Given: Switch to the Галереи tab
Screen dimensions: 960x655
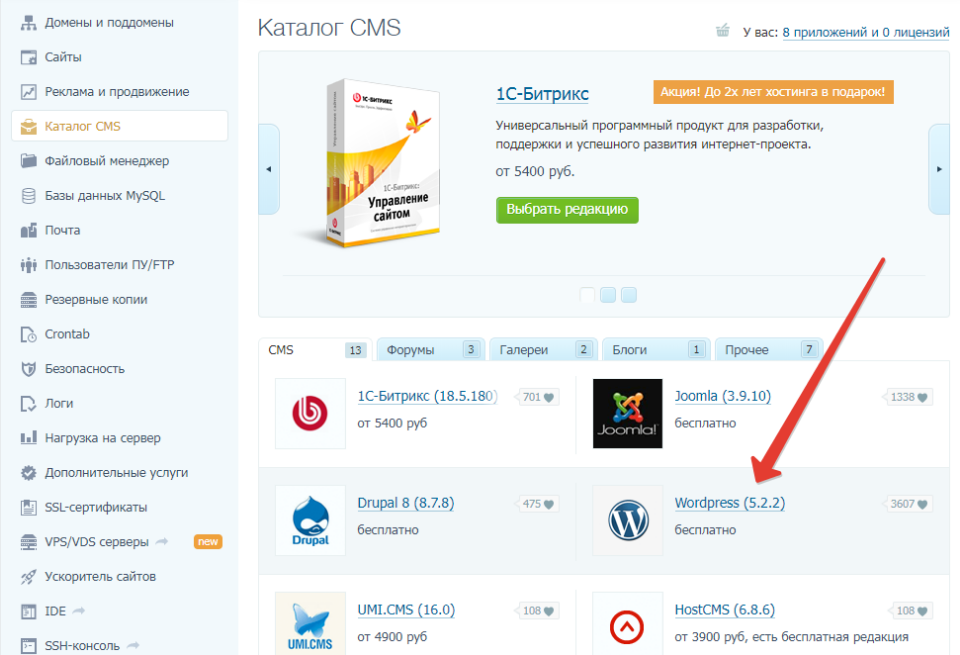Looking at the screenshot, I should click(x=543, y=350).
